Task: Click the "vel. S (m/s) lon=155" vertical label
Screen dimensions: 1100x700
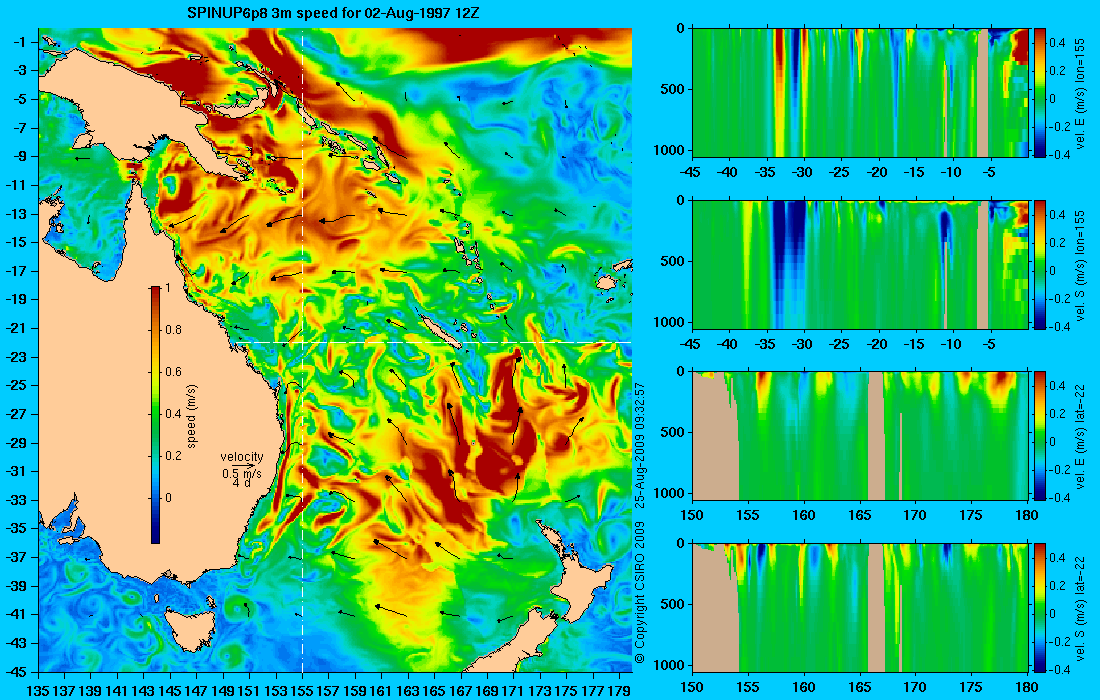Action: click(1080, 265)
